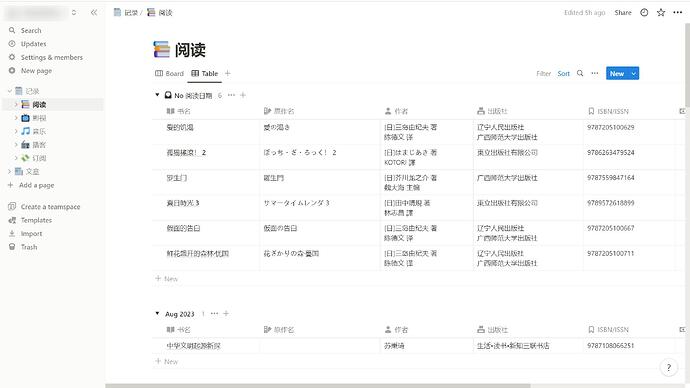Open page options three-dot menu top right
This screenshot has width=690, height=388.
[x=678, y=13]
